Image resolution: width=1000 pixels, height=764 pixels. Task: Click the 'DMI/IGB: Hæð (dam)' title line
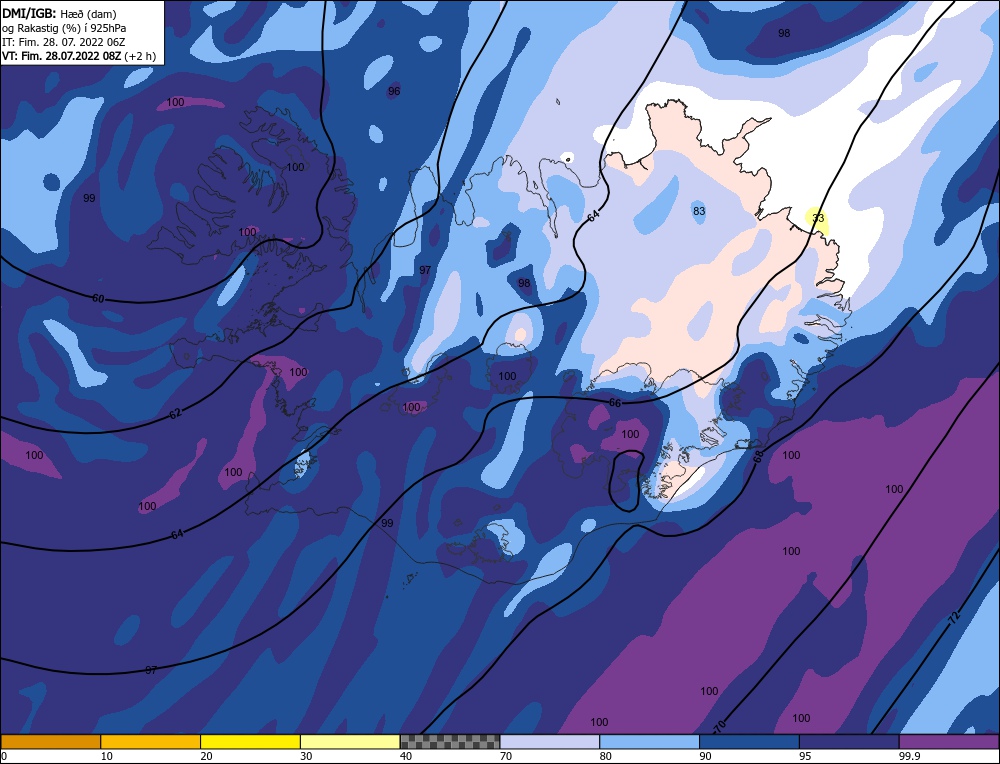coord(59,13)
